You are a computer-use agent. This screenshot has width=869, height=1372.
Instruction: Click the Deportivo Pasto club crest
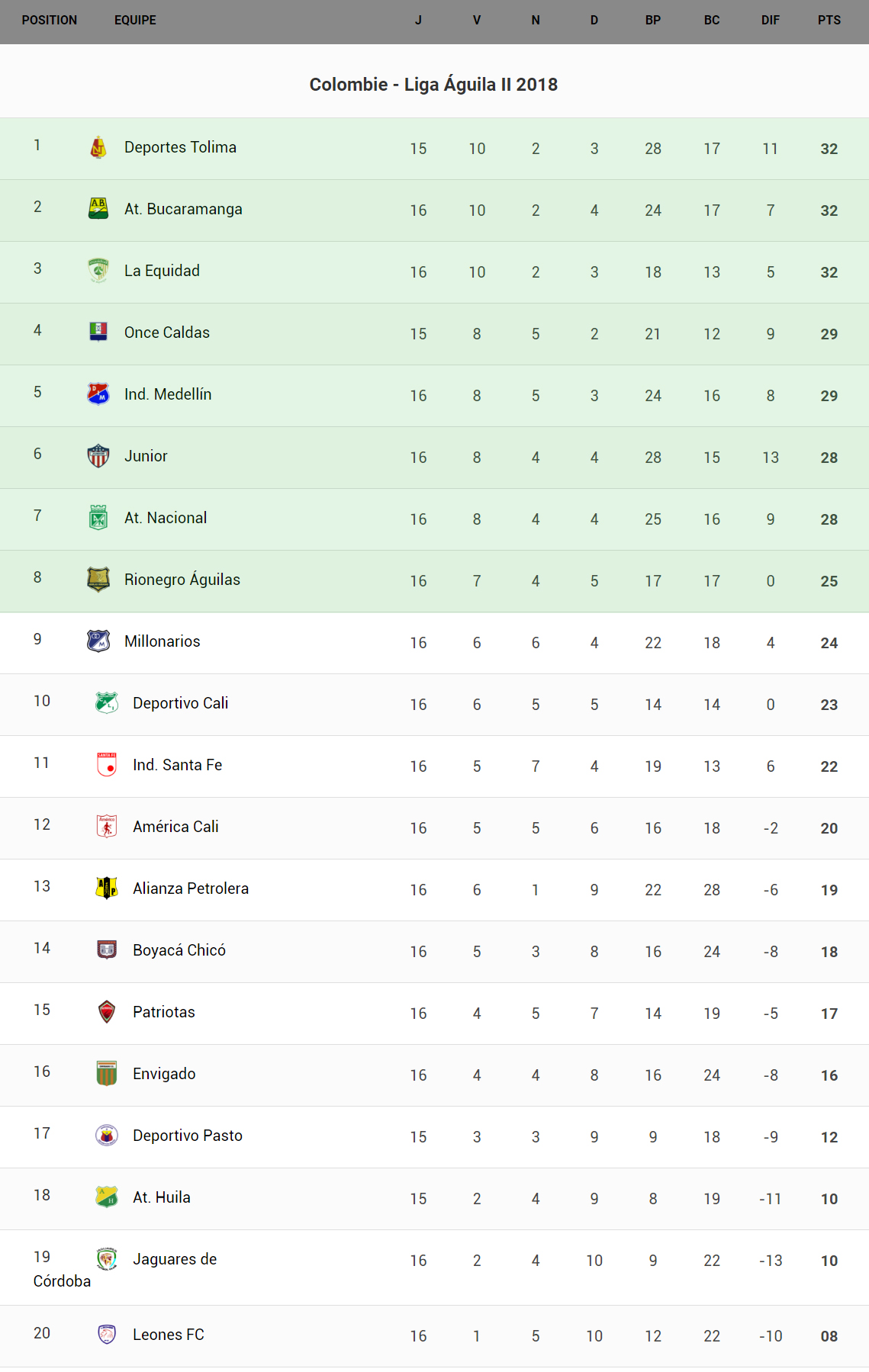[106, 1135]
